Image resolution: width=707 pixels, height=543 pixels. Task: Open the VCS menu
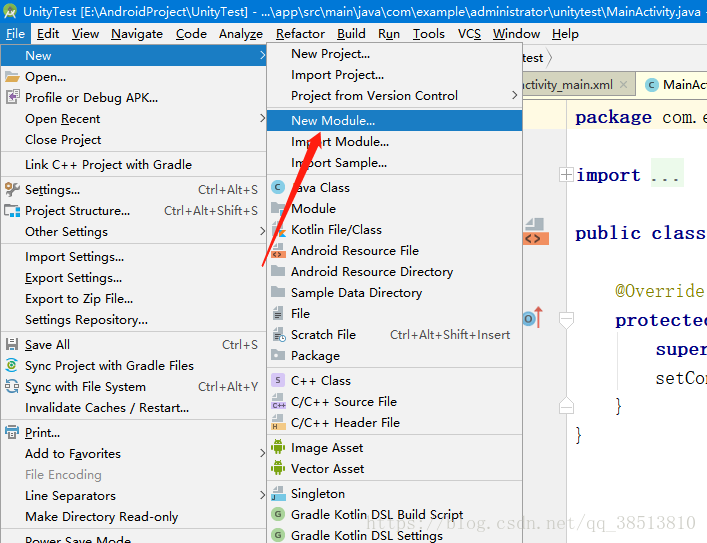[469, 34]
